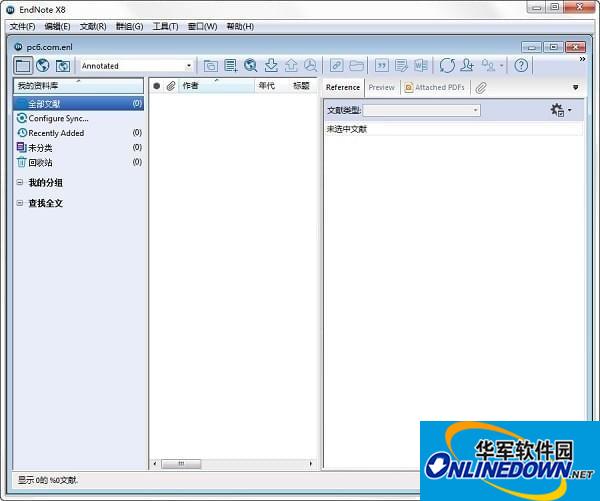Click the Open Link toolbar icon
This screenshot has height=501, width=600.
click(x=336, y=66)
